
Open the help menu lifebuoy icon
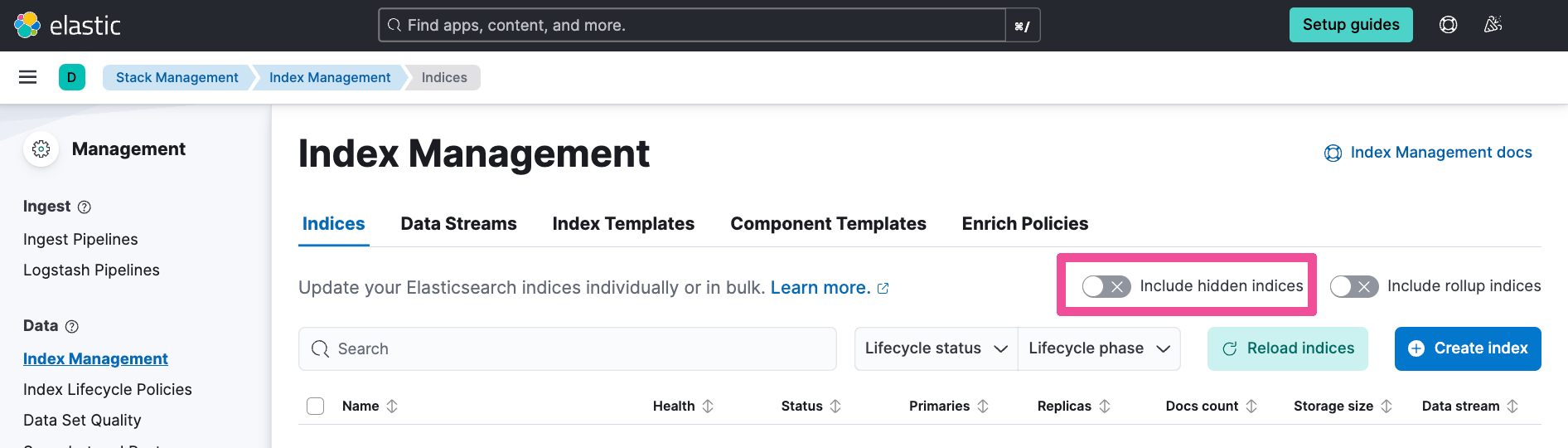(1448, 25)
